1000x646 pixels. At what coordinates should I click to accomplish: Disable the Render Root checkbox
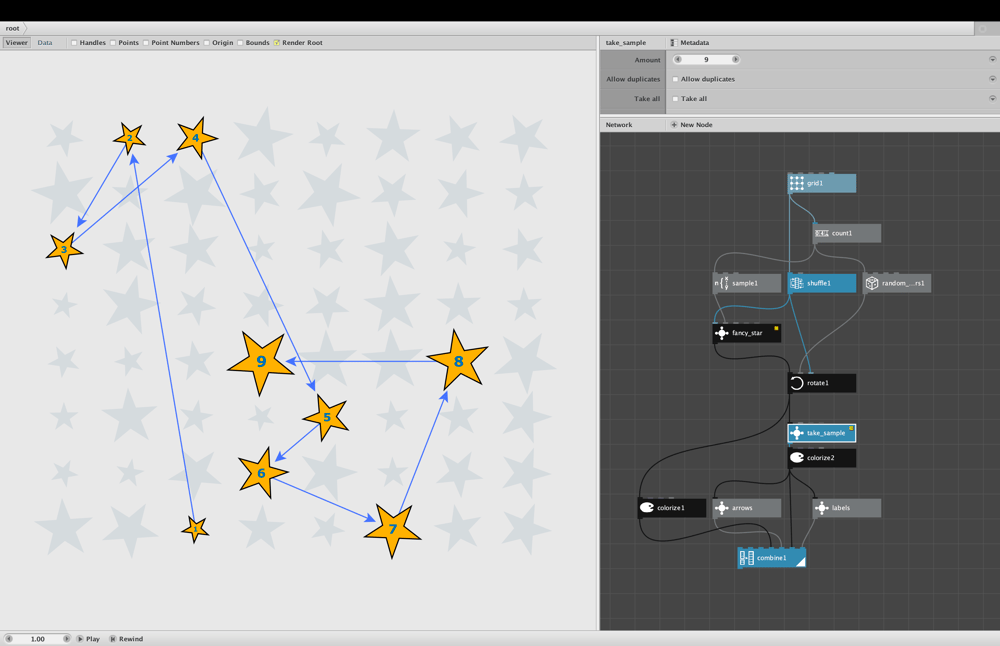(x=276, y=43)
